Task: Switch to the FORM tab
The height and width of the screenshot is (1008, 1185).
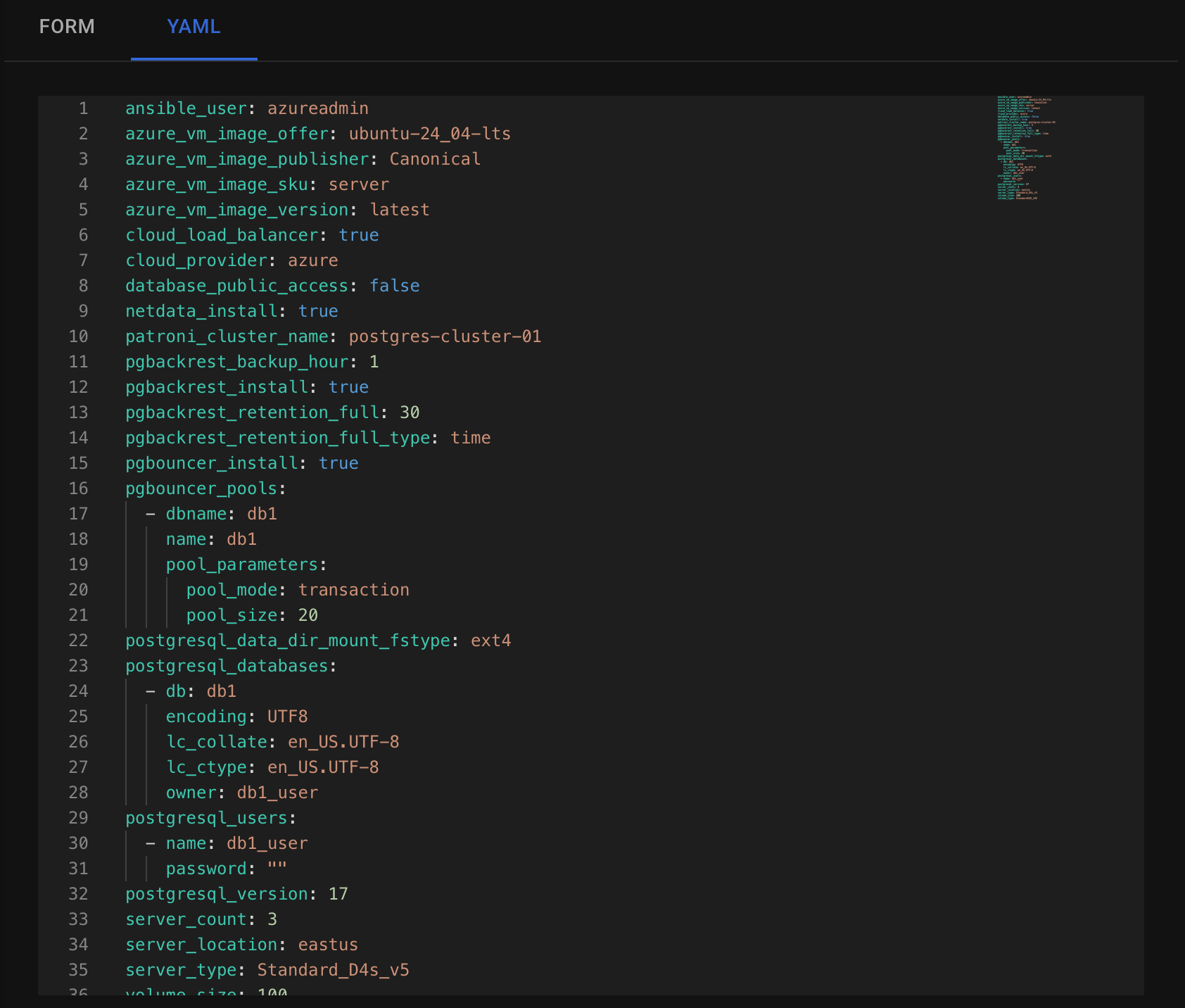Action: tap(67, 27)
